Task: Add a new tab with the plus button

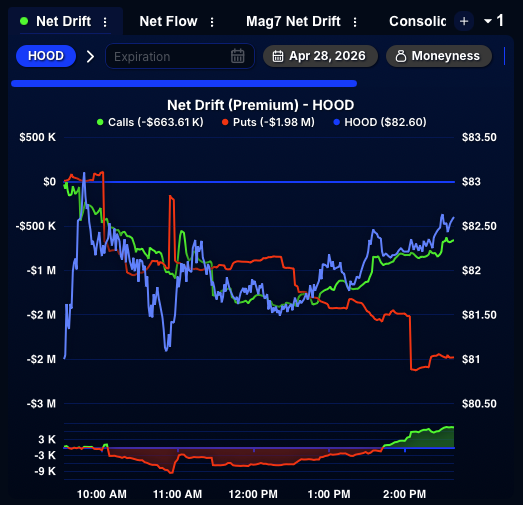Action: (x=464, y=21)
